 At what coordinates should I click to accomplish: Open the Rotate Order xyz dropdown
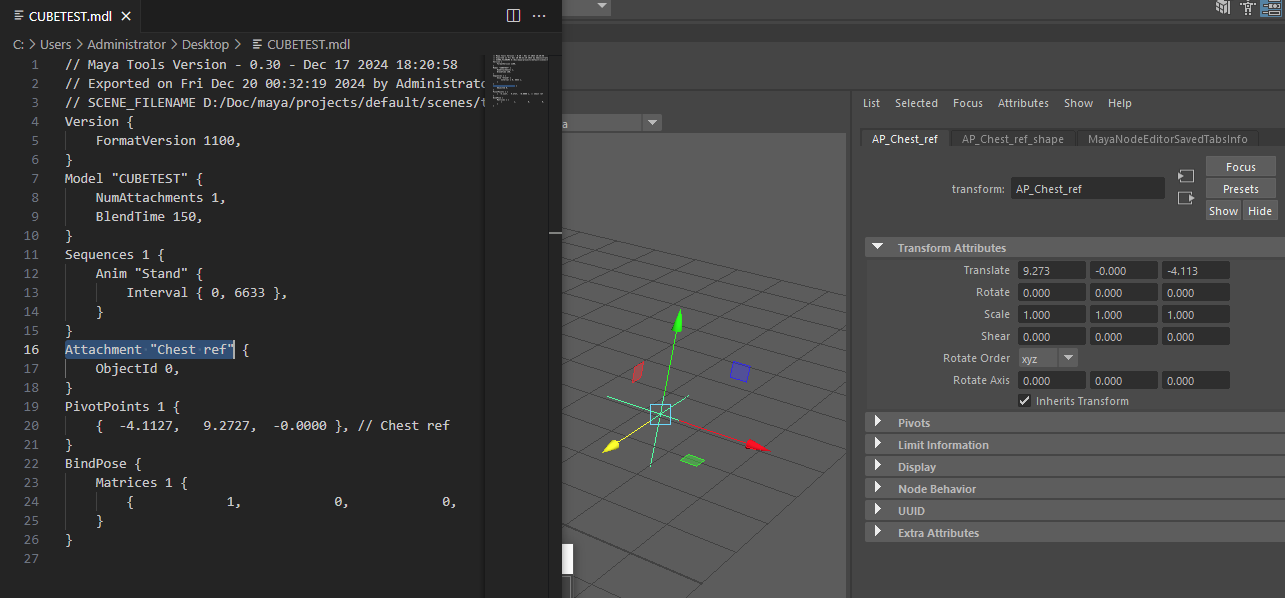click(1048, 358)
